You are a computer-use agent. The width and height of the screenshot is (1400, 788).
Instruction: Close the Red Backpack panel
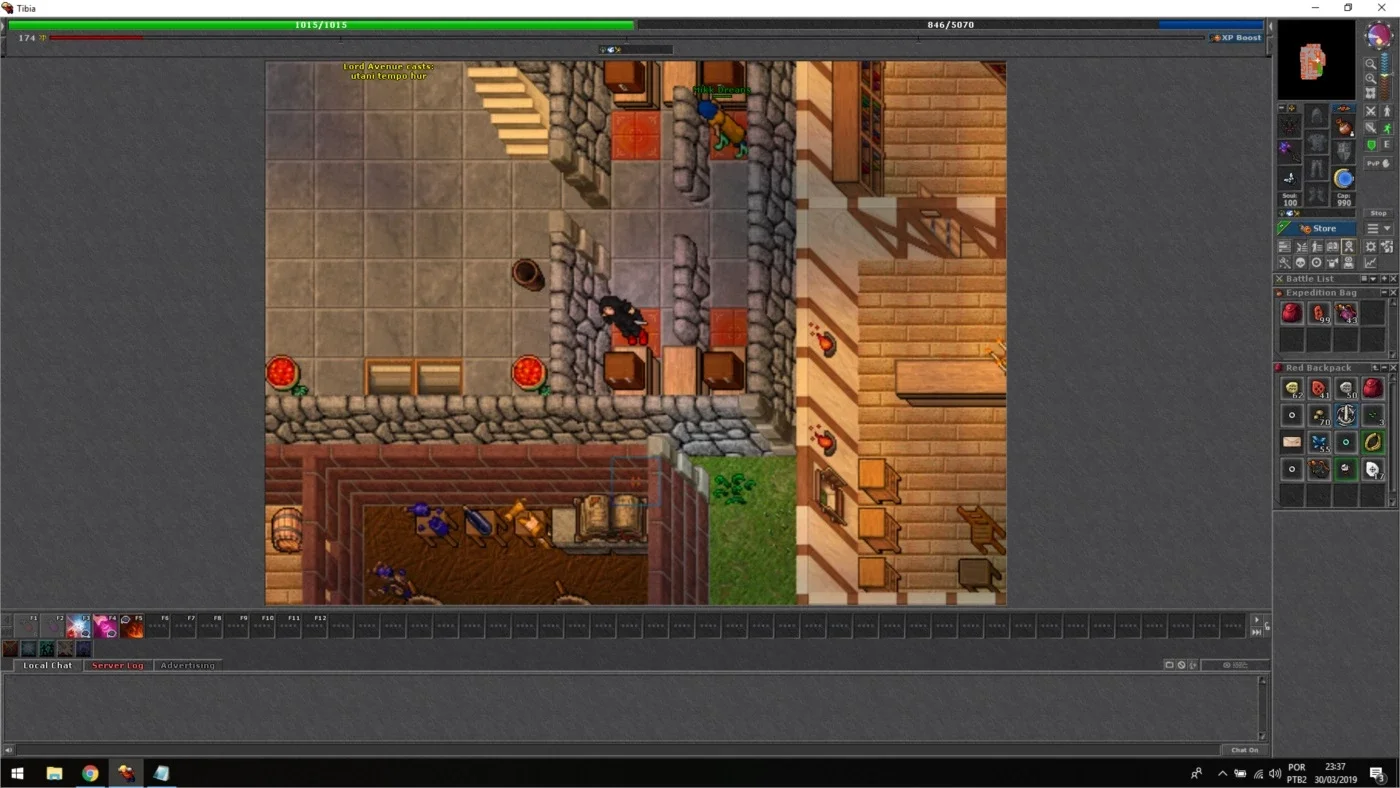(x=1394, y=368)
